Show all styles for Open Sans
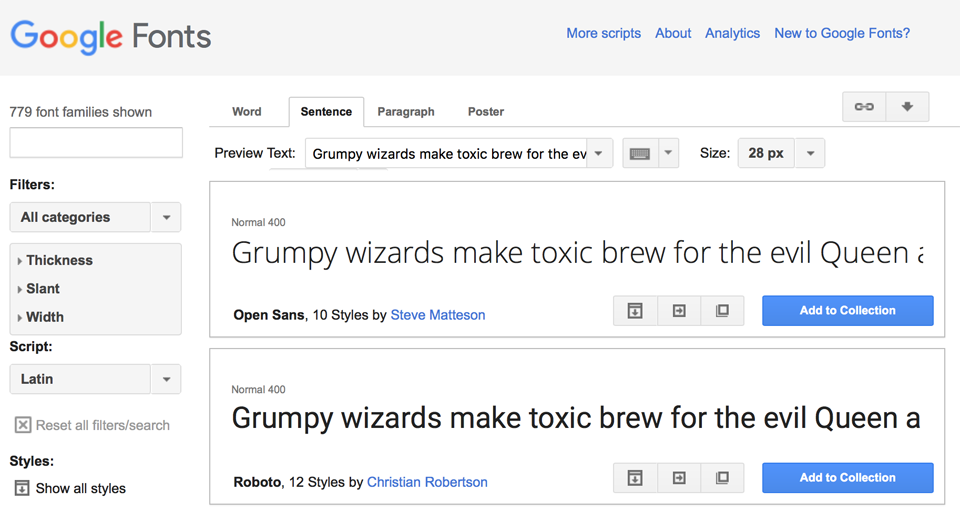960x511 pixels. point(636,311)
